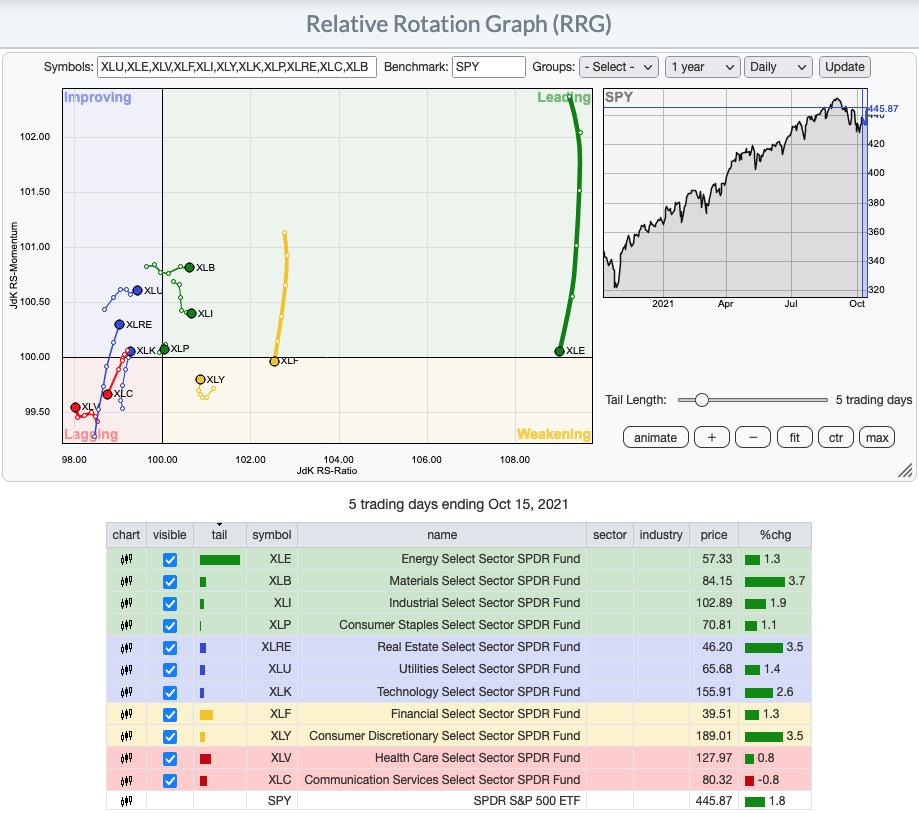The image size is (919, 813).
Task: Open the candlestick chart icon for SPY
Action: coord(126,801)
